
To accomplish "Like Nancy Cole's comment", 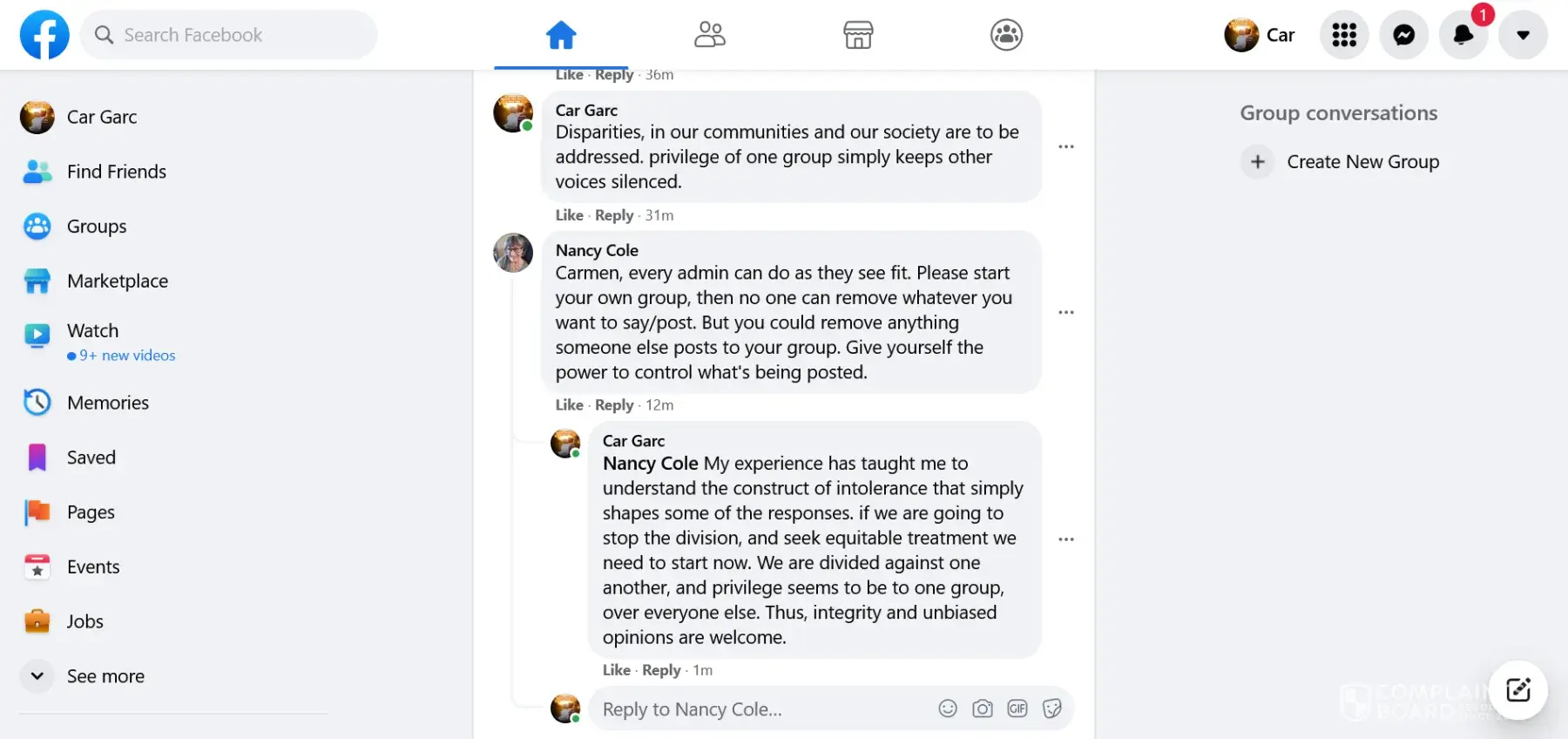I will (569, 405).
